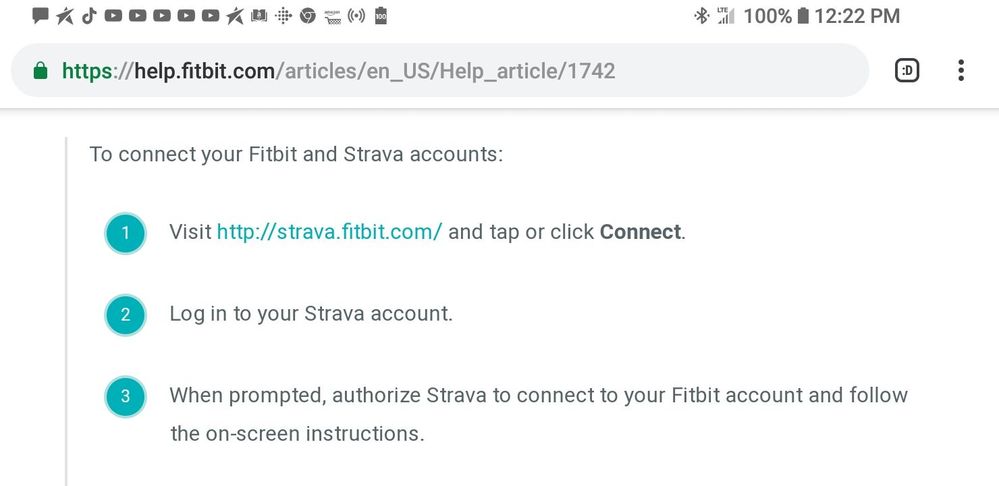The width and height of the screenshot is (999, 486).
Task: Tap the step 2 circle badge
Action: (x=125, y=314)
